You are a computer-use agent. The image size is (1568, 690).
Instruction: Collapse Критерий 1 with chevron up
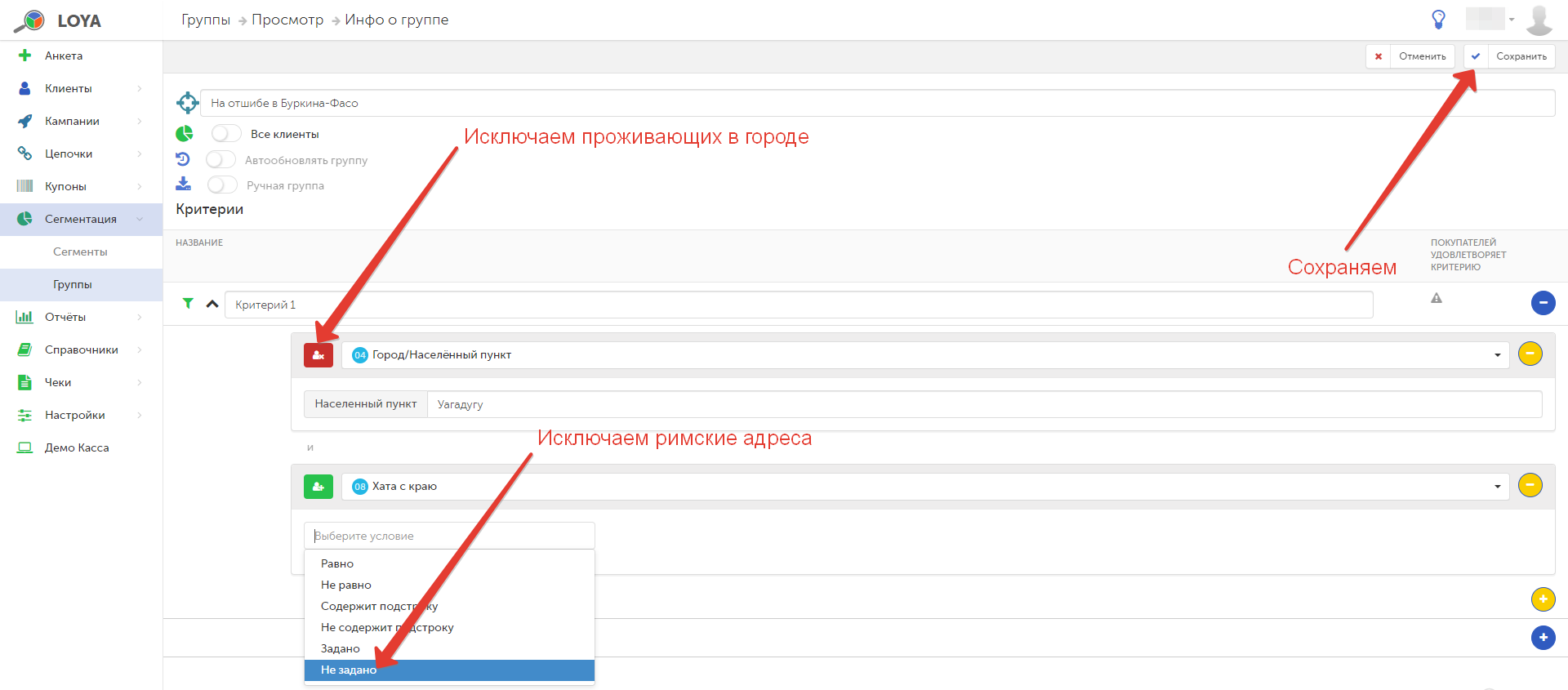[x=212, y=304]
